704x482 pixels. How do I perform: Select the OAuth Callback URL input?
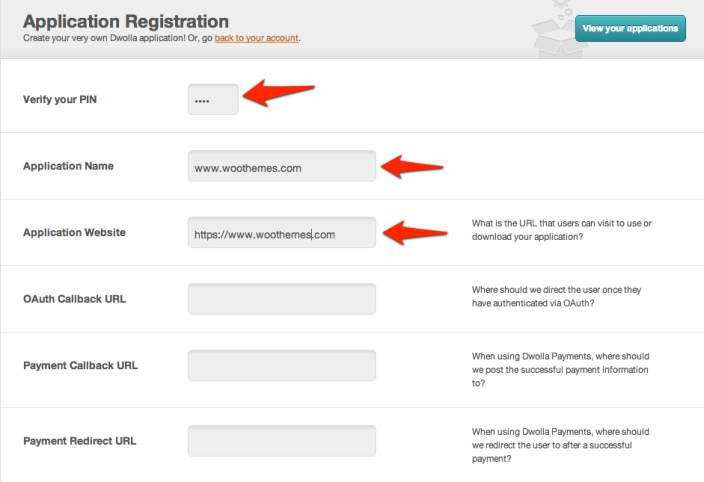[x=281, y=299]
